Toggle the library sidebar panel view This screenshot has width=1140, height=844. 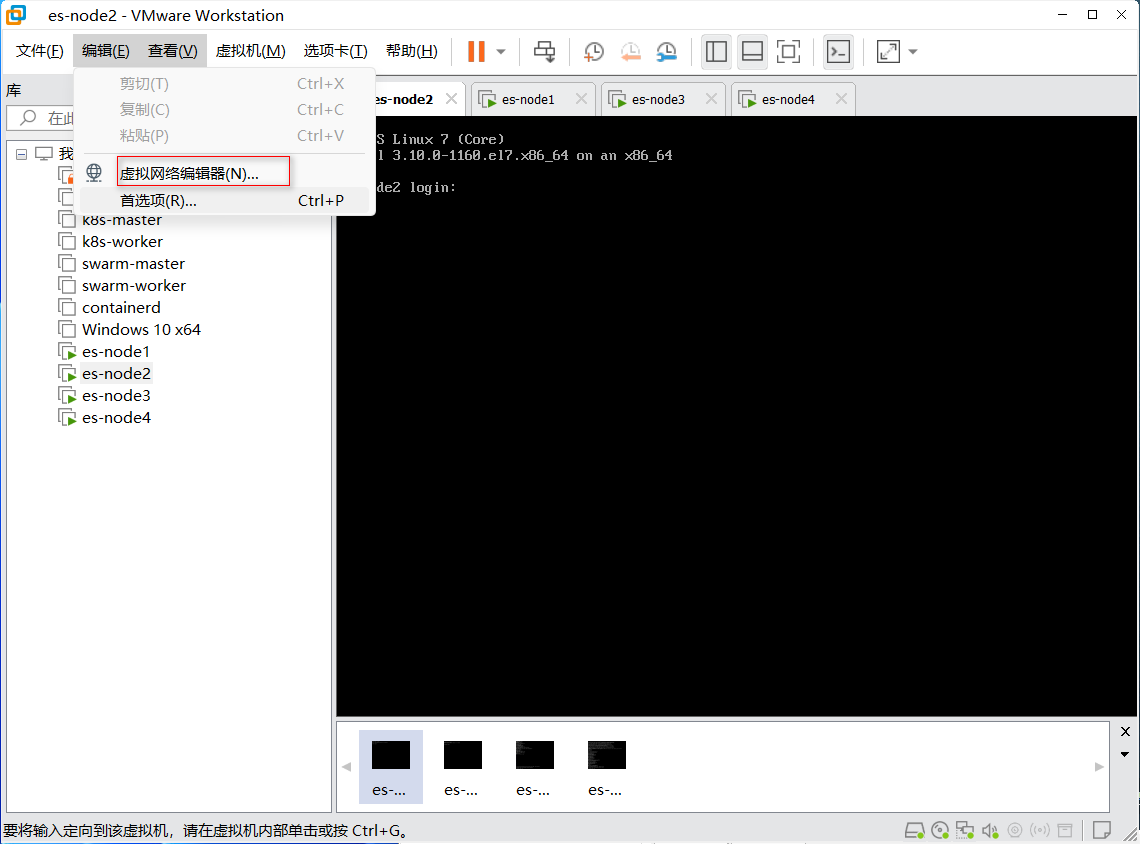coord(716,52)
